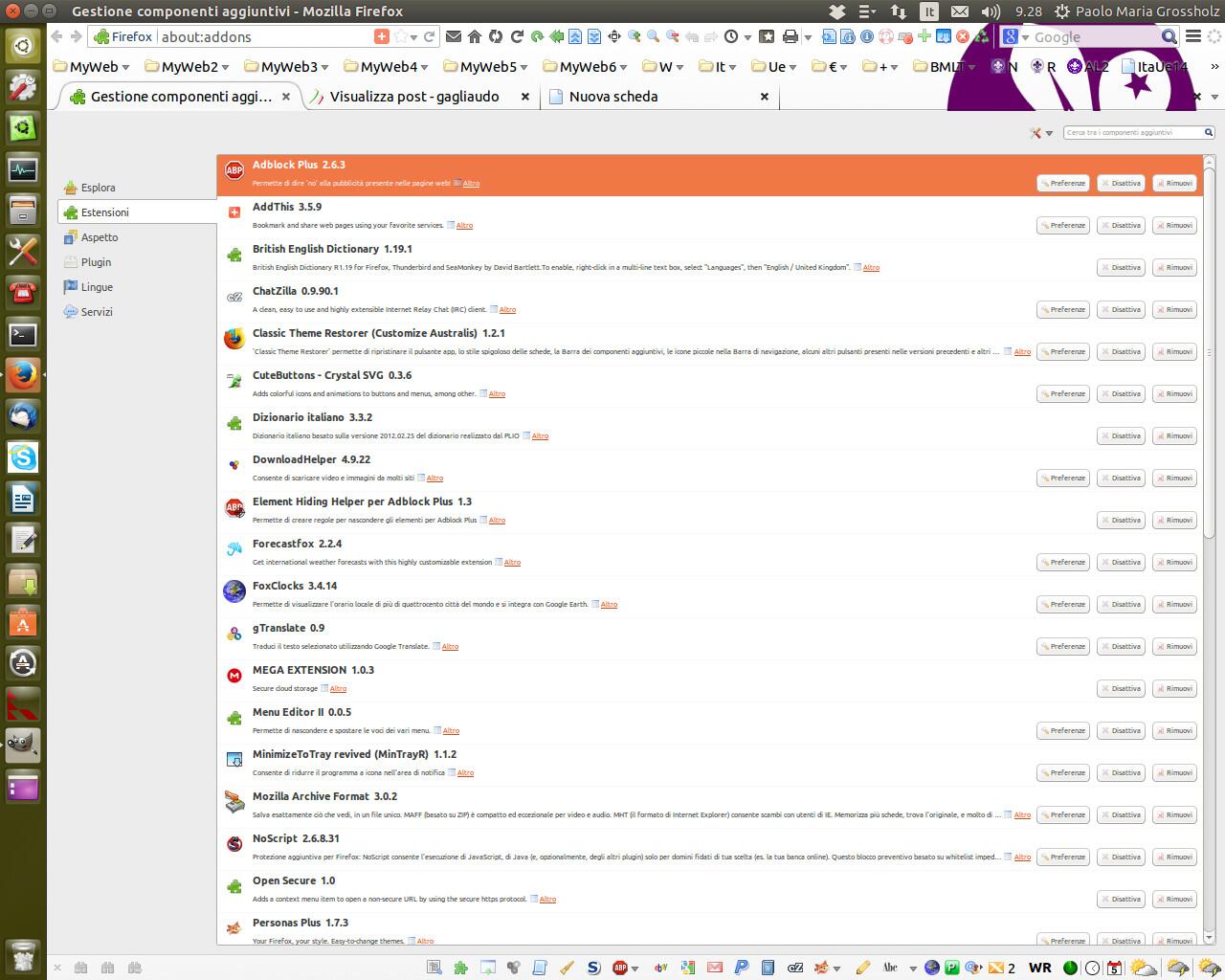The height and width of the screenshot is (980, 1225).
Task: Click the Altro link for Mozilla Archive Format
Action: (1022, 814)
